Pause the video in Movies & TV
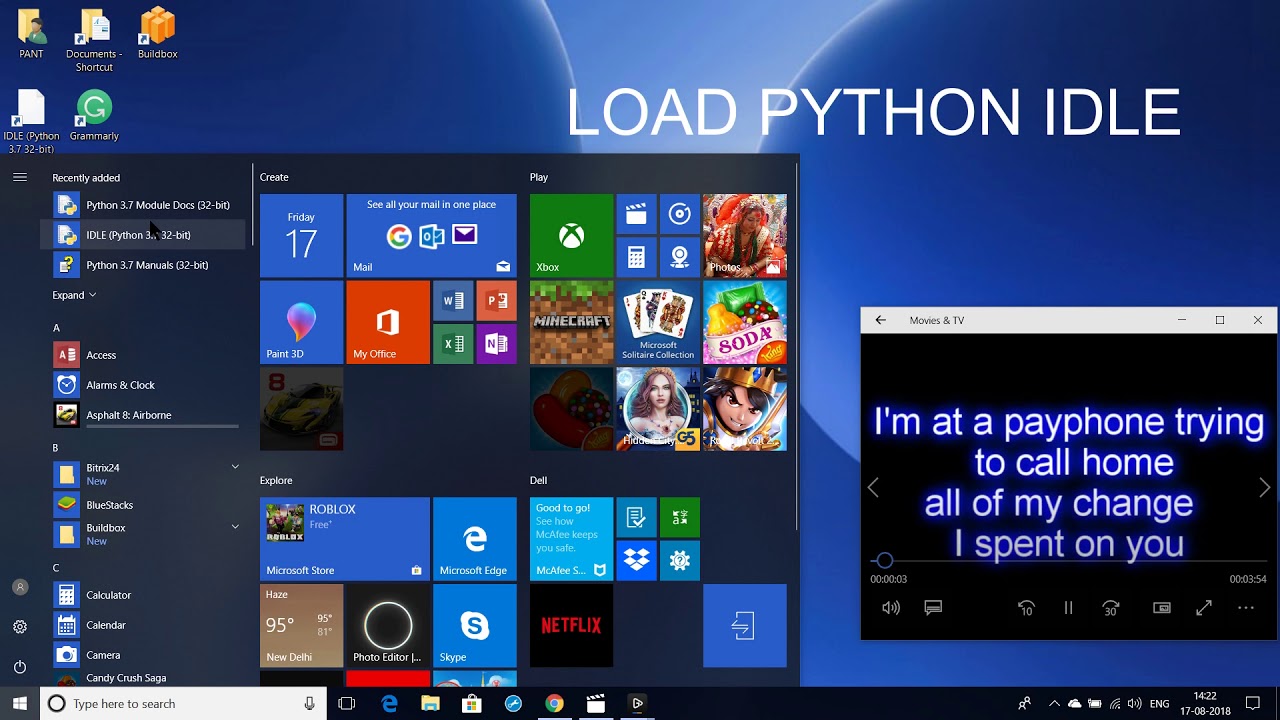Viewport: 1280px width, 720px height. 1068,607
